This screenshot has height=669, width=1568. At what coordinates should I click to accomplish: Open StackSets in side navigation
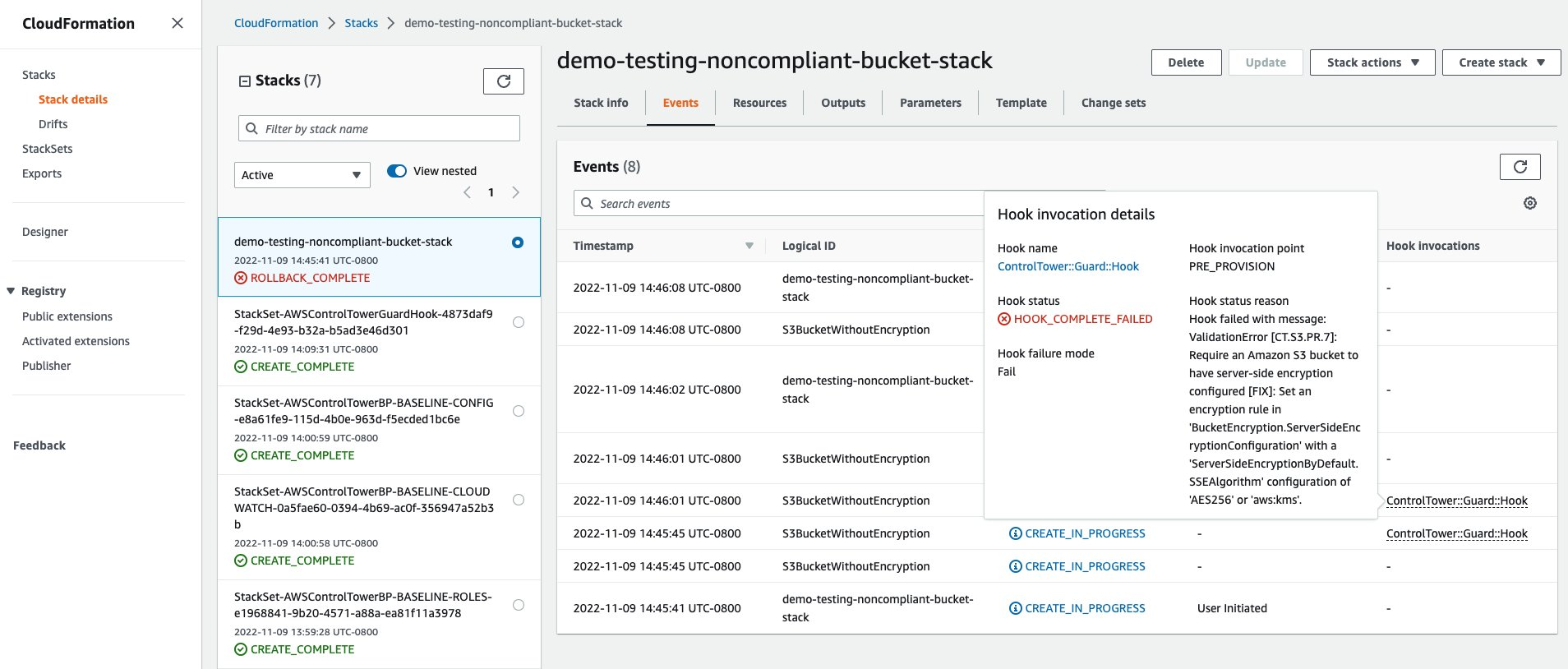[x=48, y=149]
